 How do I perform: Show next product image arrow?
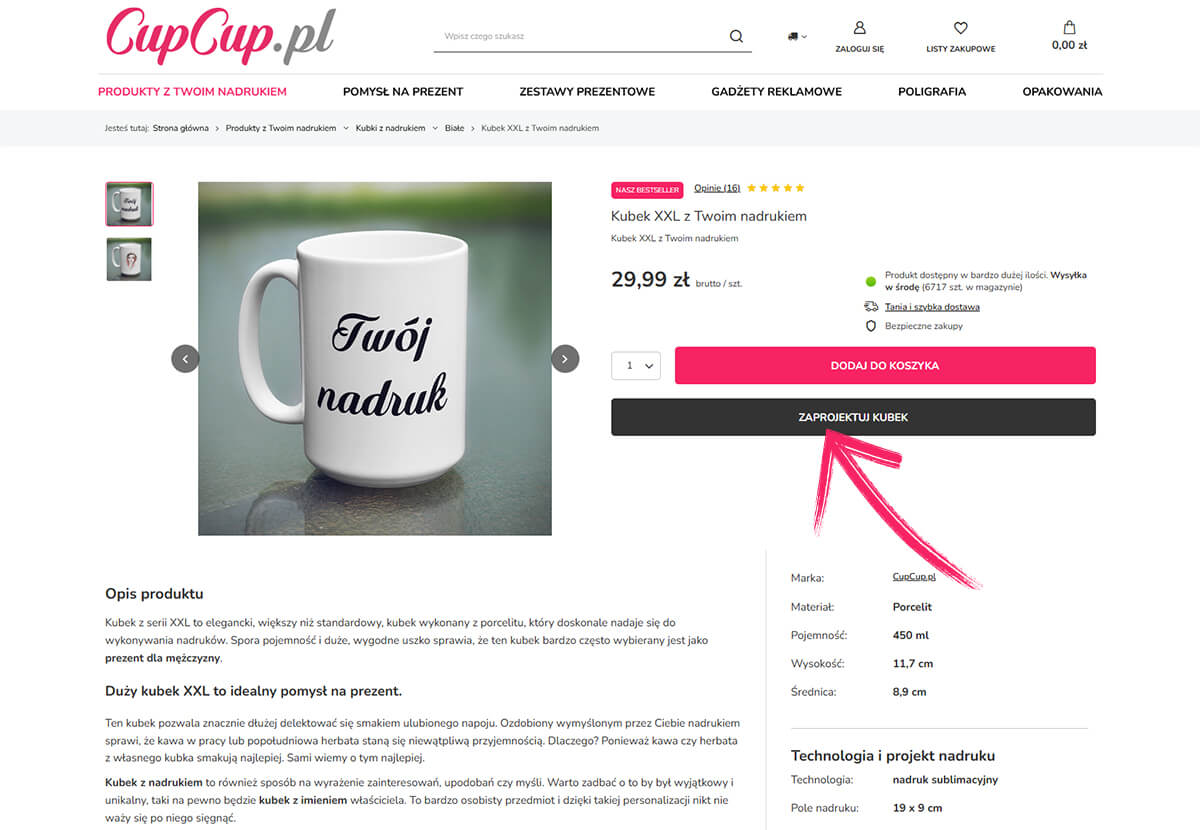(x=565, y=359)
